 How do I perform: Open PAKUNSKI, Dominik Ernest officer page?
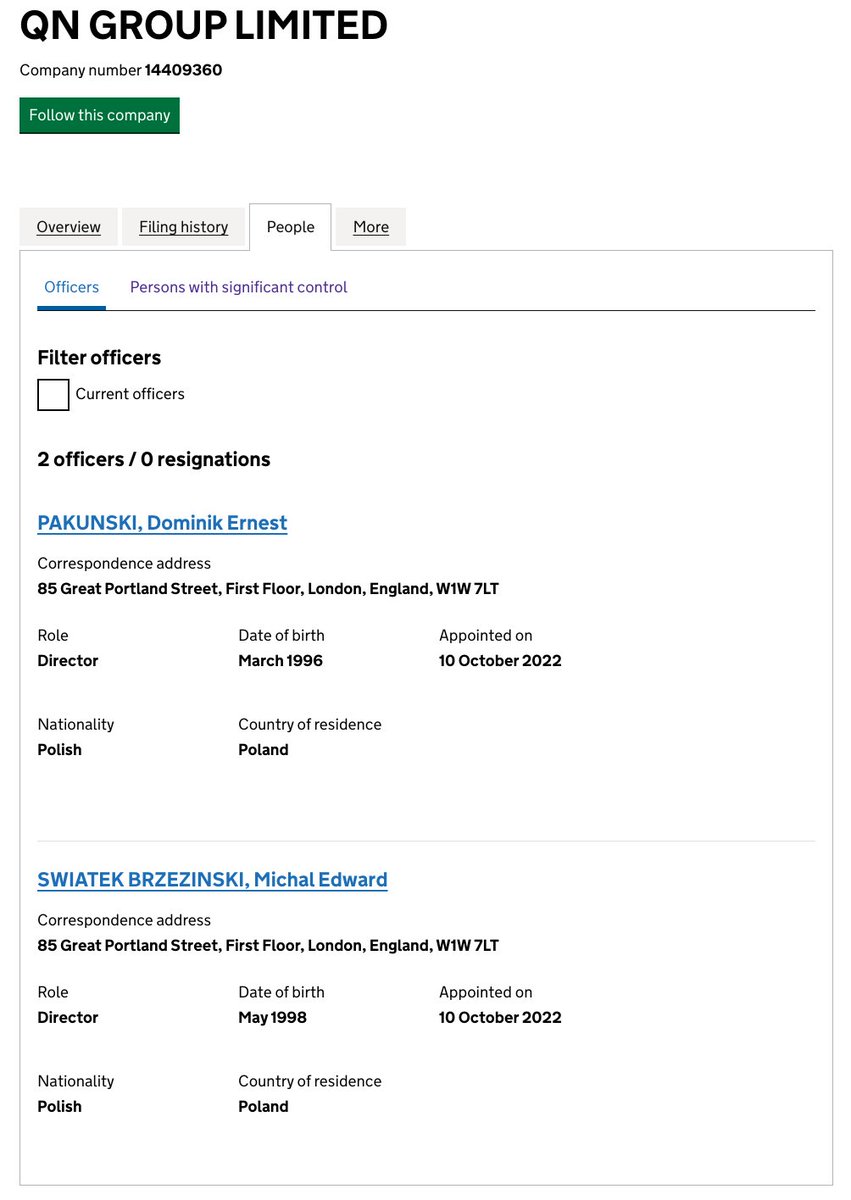(x=162, y=523)
